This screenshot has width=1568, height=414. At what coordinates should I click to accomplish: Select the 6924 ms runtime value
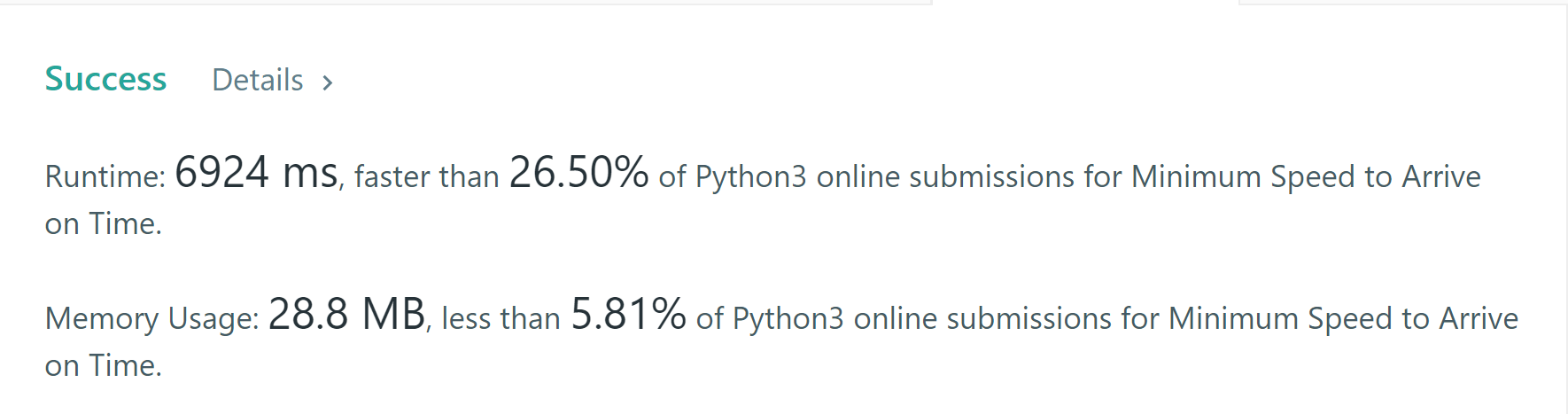[257, 173]
